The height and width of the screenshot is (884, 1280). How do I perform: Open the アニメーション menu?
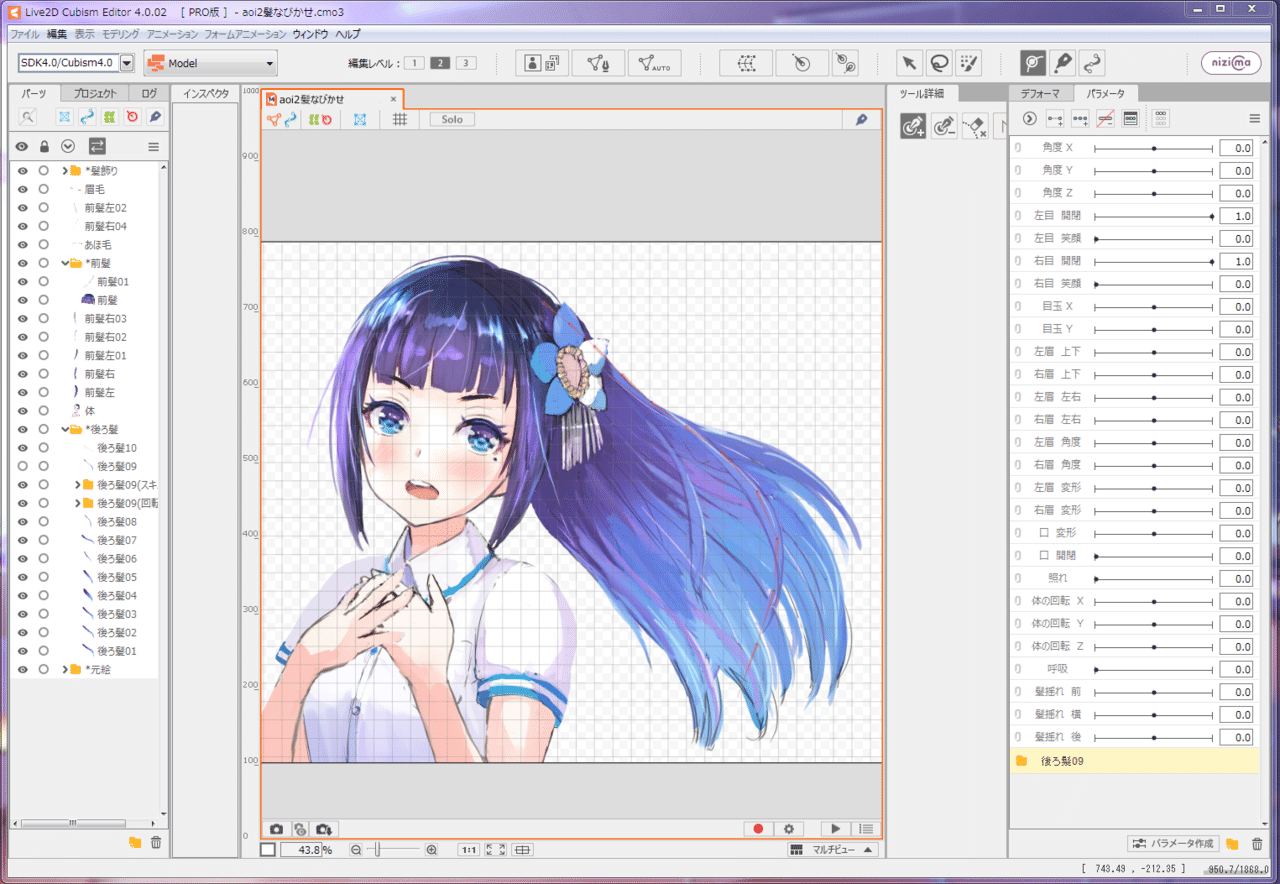pyautogui.click(x=172, y=34)
